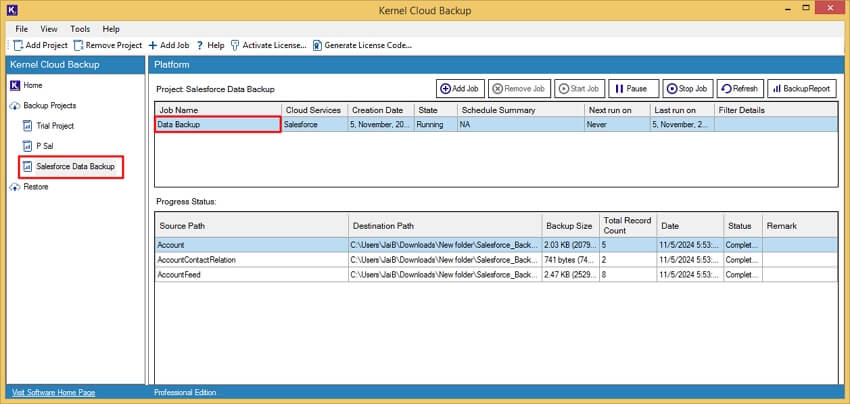This screenshot has height=404, width=850.
Task: Click the Next run on column header
Action: pyautogui.click(x=617, y=110)
